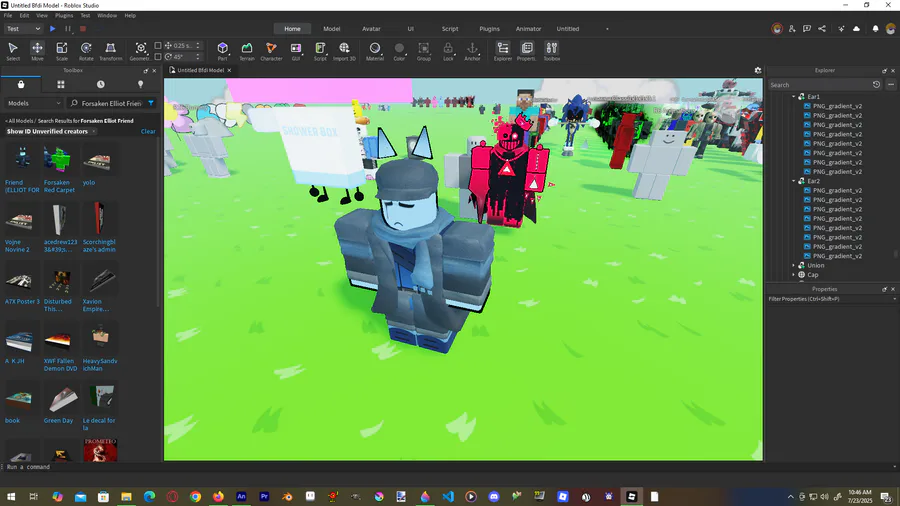Open the Toolbox Inventory grid tab

pyautogui.click(x=61, y=84)
